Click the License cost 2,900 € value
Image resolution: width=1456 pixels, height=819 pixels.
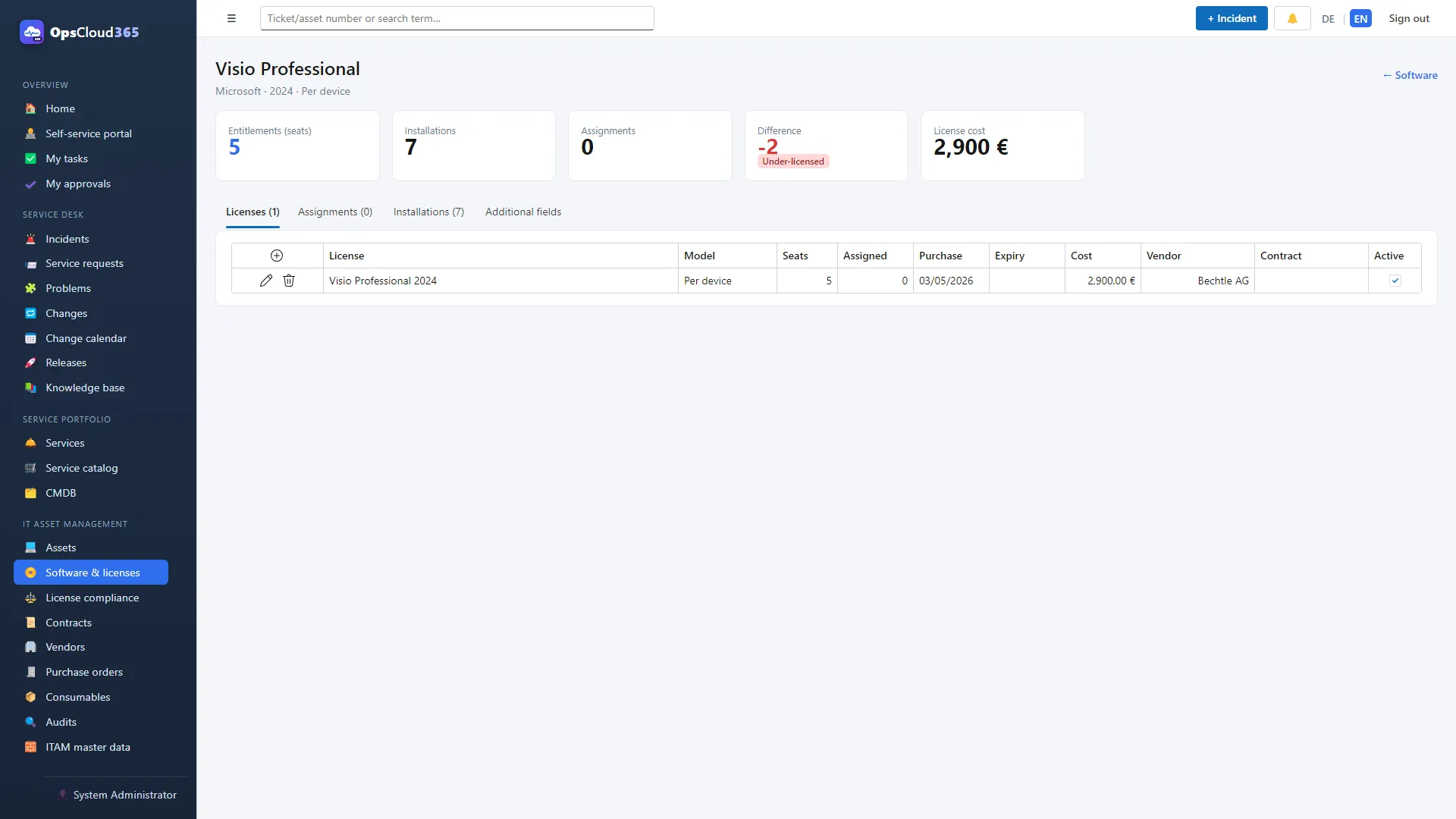971,148
